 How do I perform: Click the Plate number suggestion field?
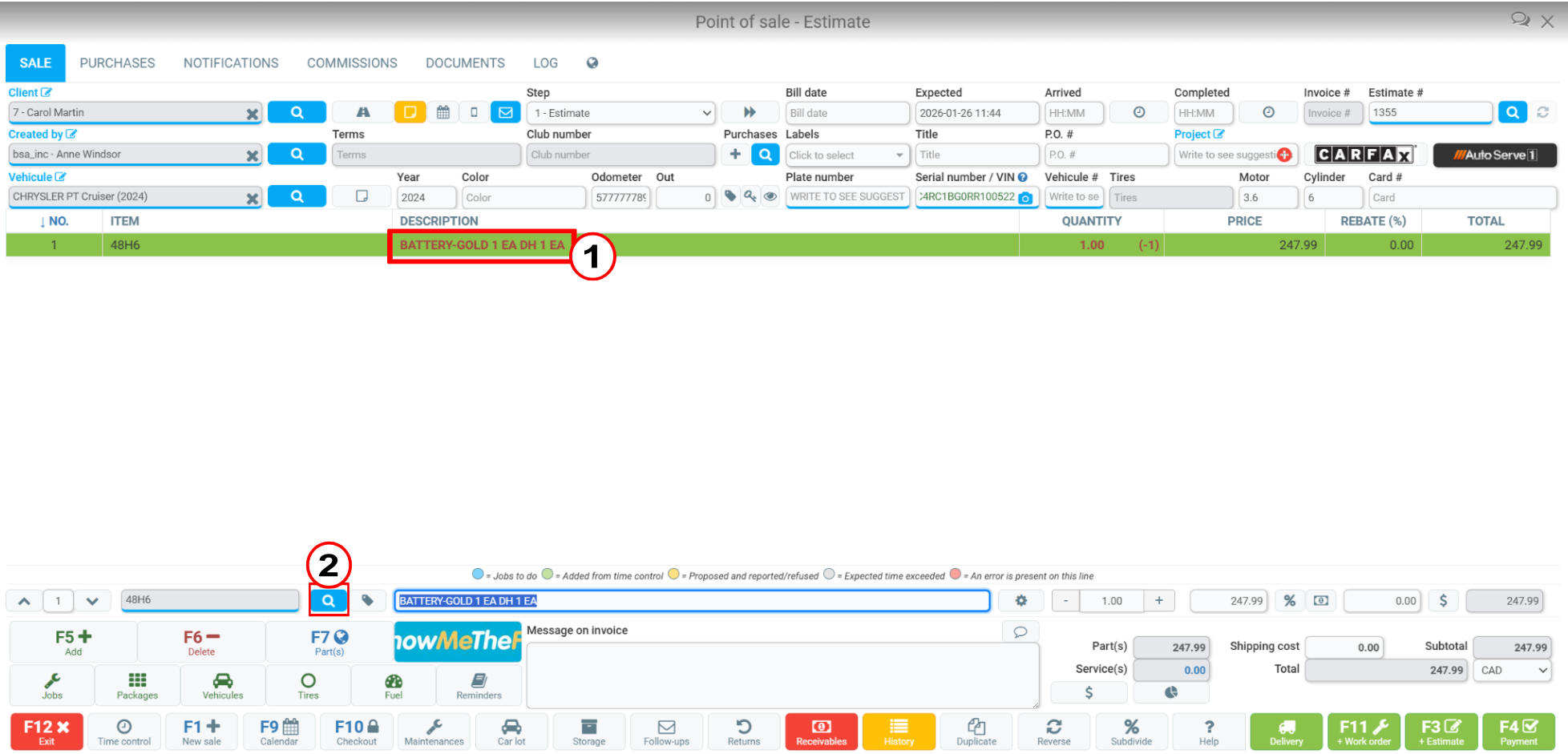(847, 196)
